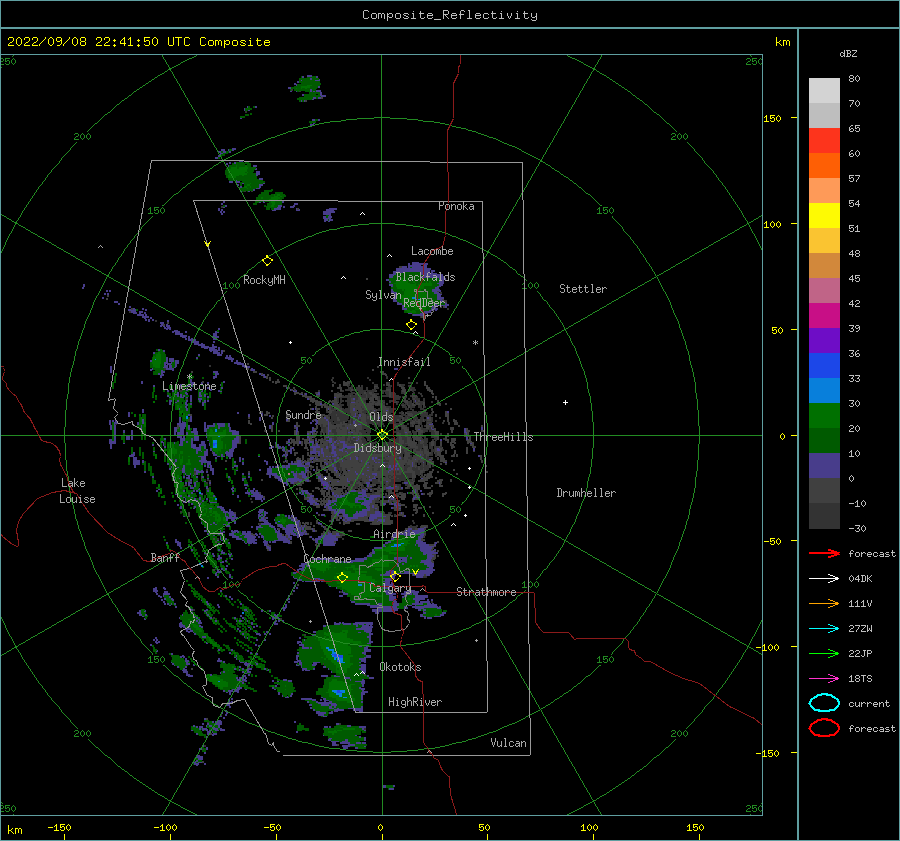Click the Calgary city label
The height and width of the screenshot is (841, 900).
[390, 588]
